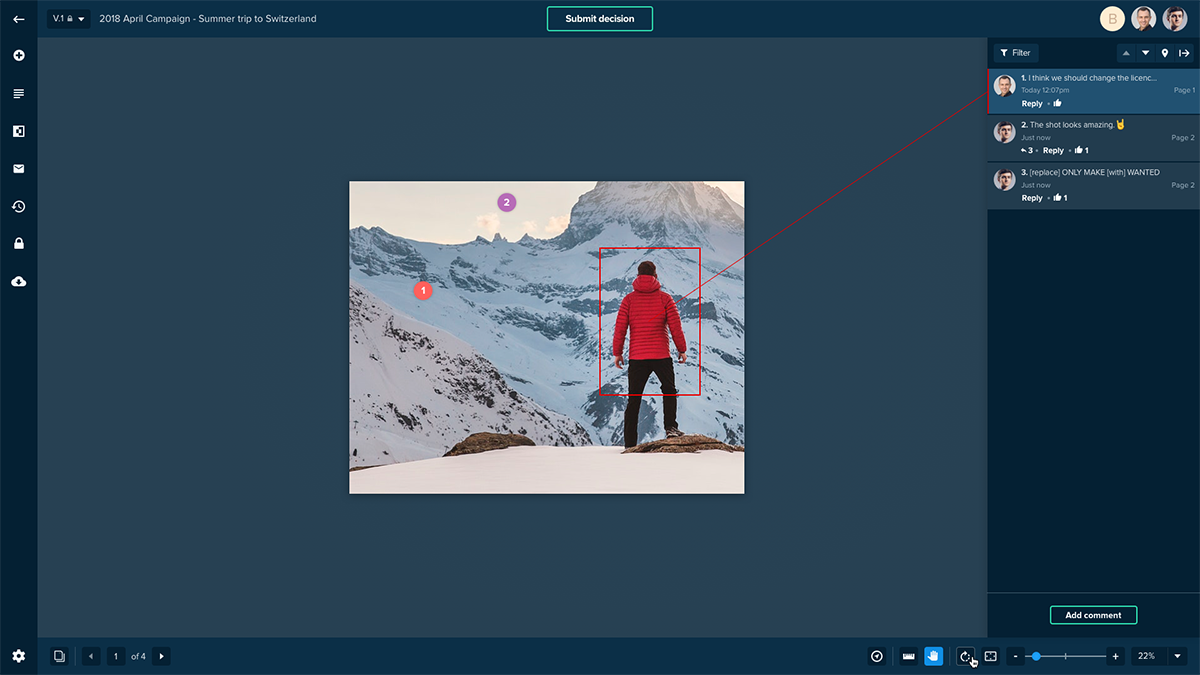The height and width of the screenshot is (675, 1200).
Task: Select the ruler measurement tool
Action: pos(908,656)
